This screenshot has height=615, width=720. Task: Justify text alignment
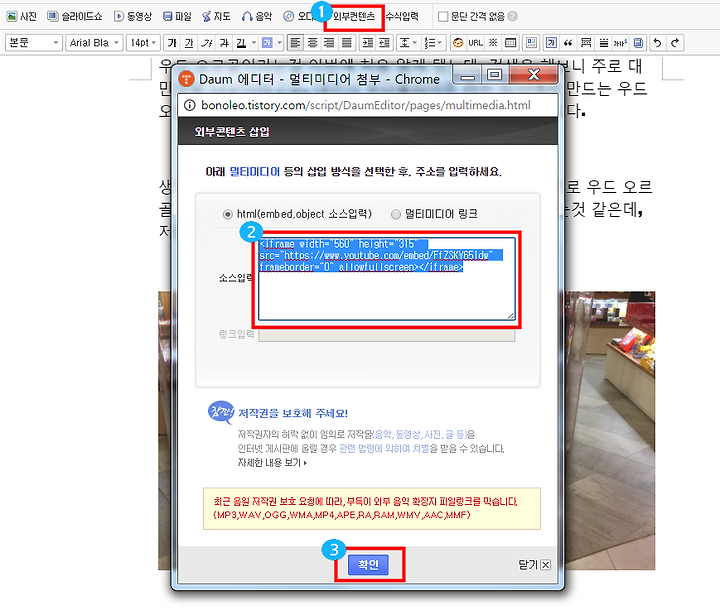point(347,43)
